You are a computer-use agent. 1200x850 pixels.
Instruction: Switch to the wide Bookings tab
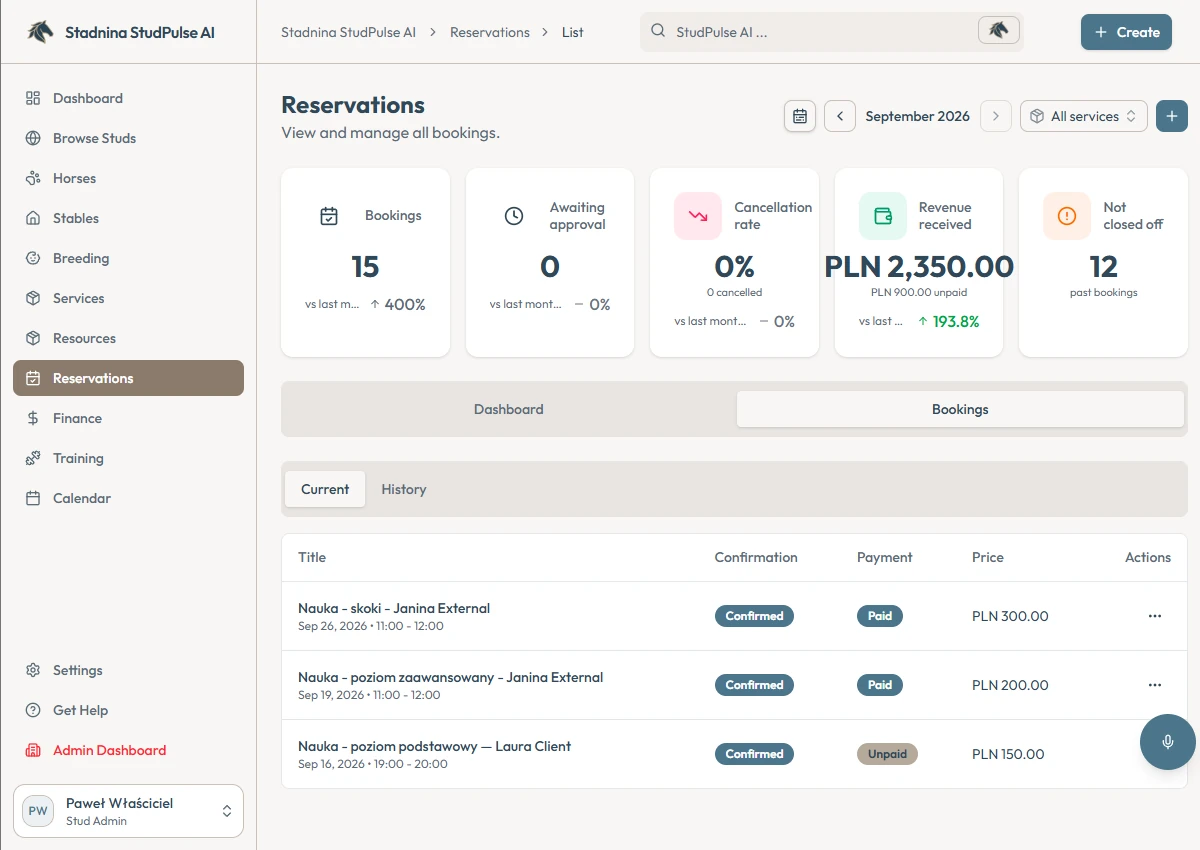(x=960, y=409)
